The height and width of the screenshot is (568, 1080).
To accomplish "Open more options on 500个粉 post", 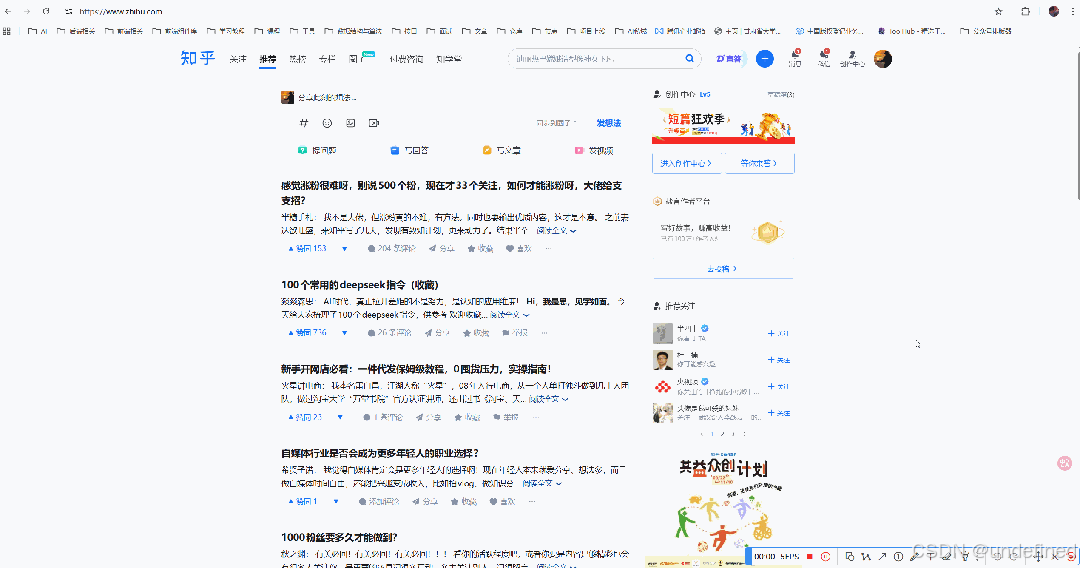I will [x=548, y=249].
